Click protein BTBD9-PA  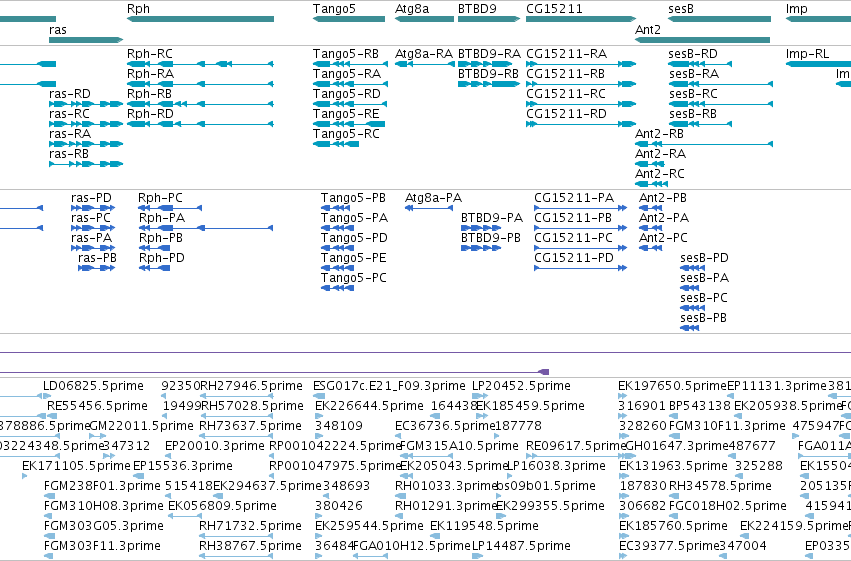[481, 228]
